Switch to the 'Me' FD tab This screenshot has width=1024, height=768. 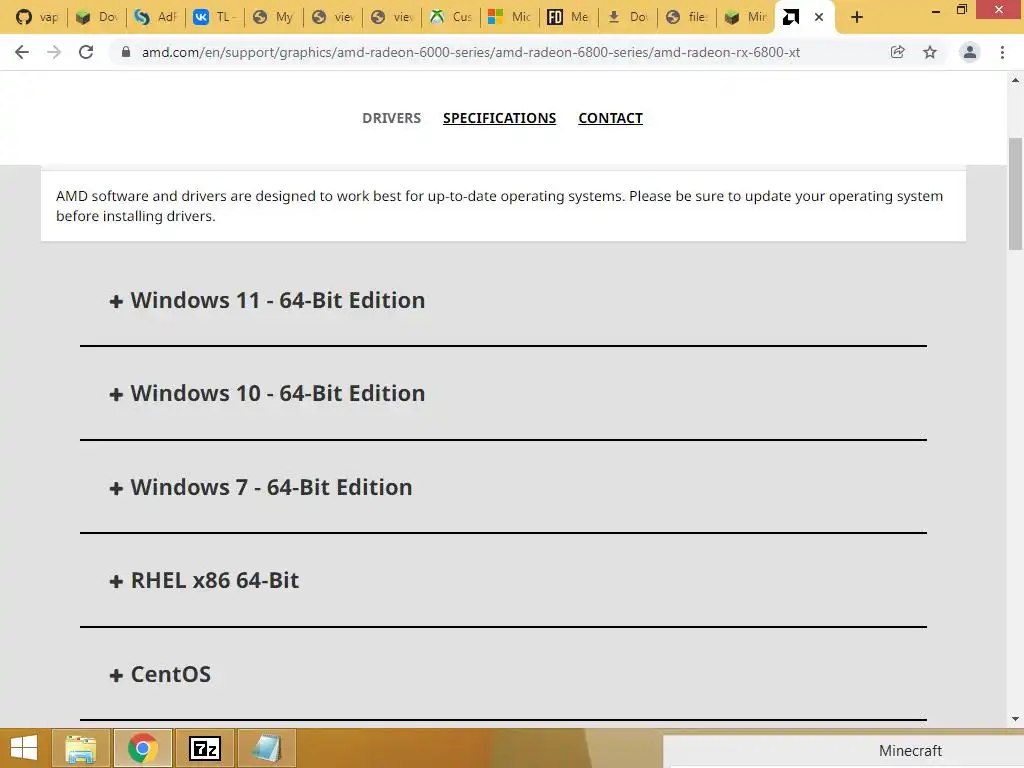[568, 17]
